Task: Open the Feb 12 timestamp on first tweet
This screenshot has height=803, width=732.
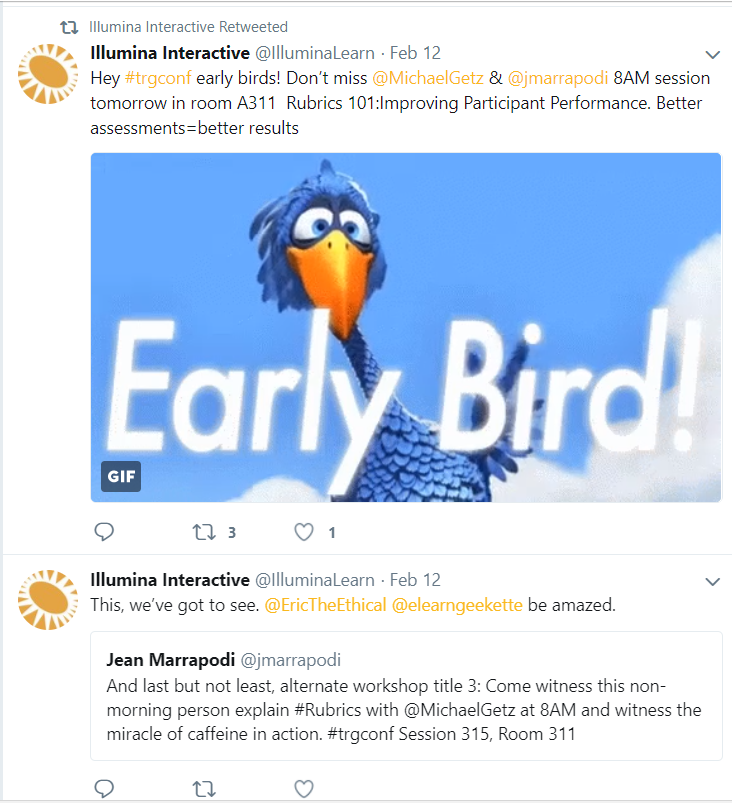Action: pos(415,53)
